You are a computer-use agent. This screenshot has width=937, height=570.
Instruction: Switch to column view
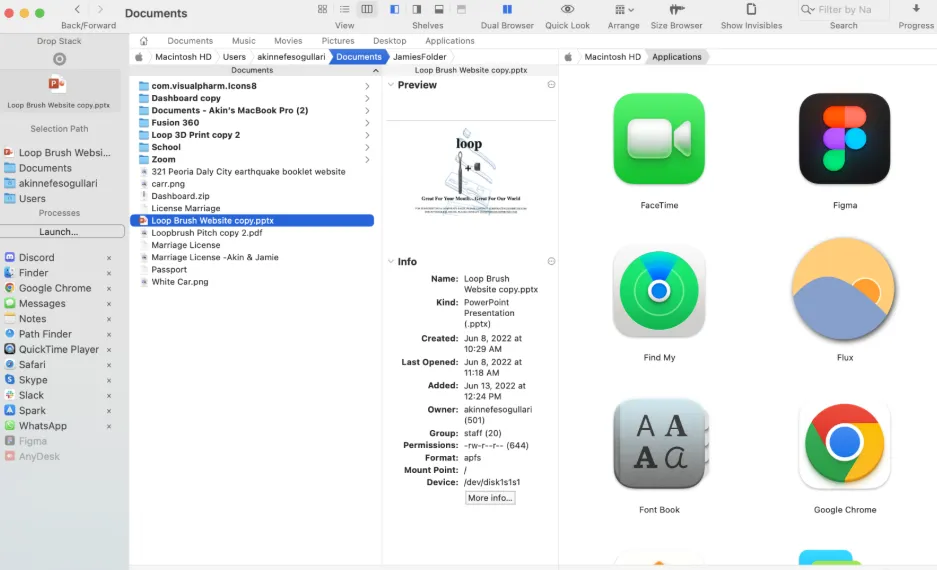point(367,9)
